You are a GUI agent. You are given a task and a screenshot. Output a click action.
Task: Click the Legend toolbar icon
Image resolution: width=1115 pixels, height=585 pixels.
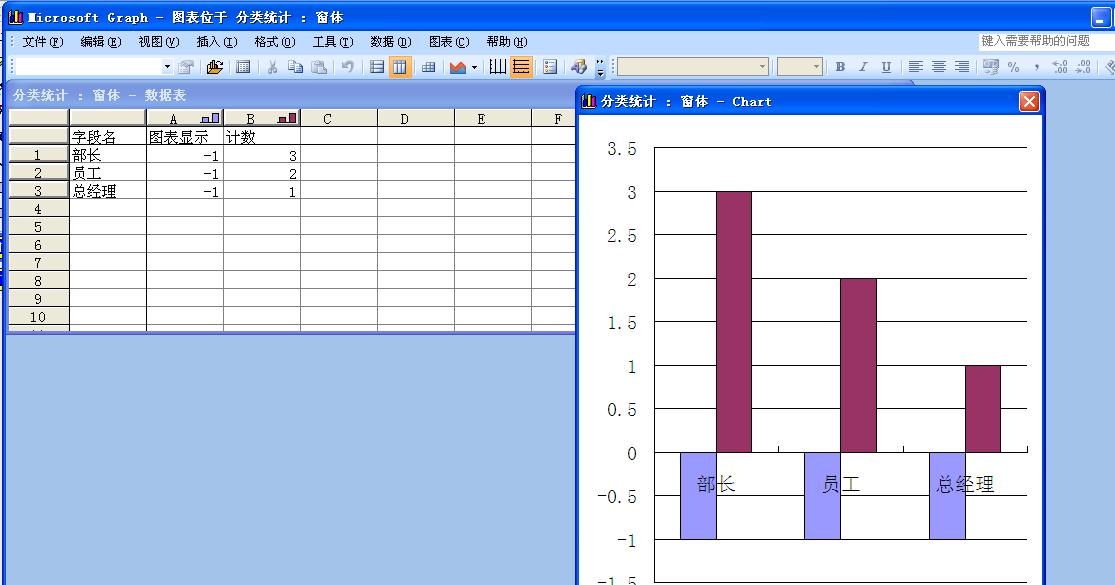click(x=550, y=67)
